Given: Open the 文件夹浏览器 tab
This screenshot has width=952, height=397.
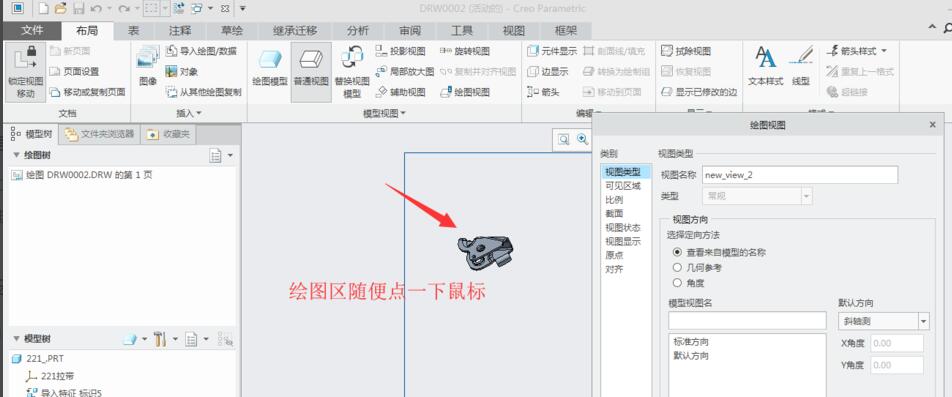Looking at the screenshot, I should pos(100,134).
